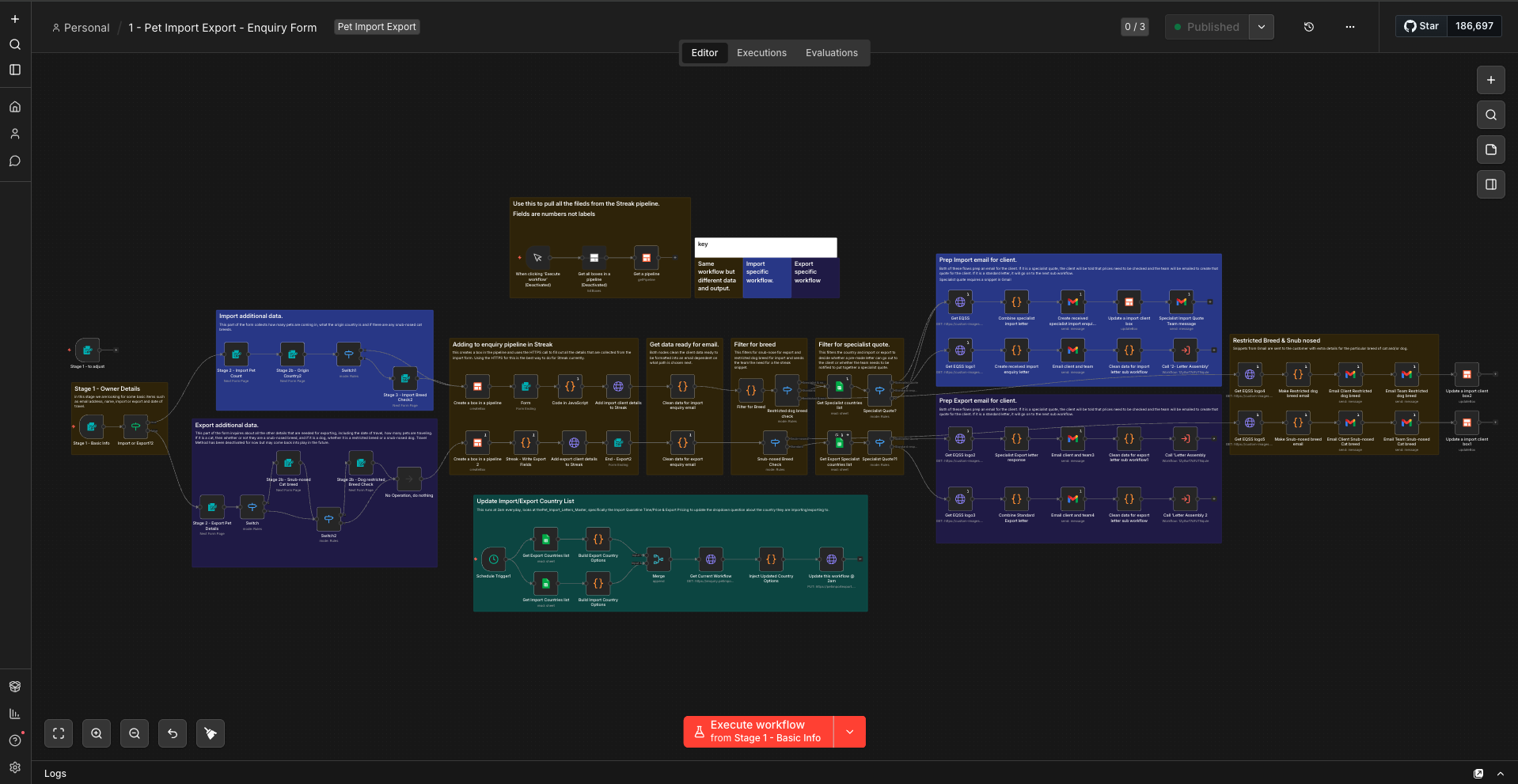
Task: Open the three-dot workflow options menu
Action: 1350,27
